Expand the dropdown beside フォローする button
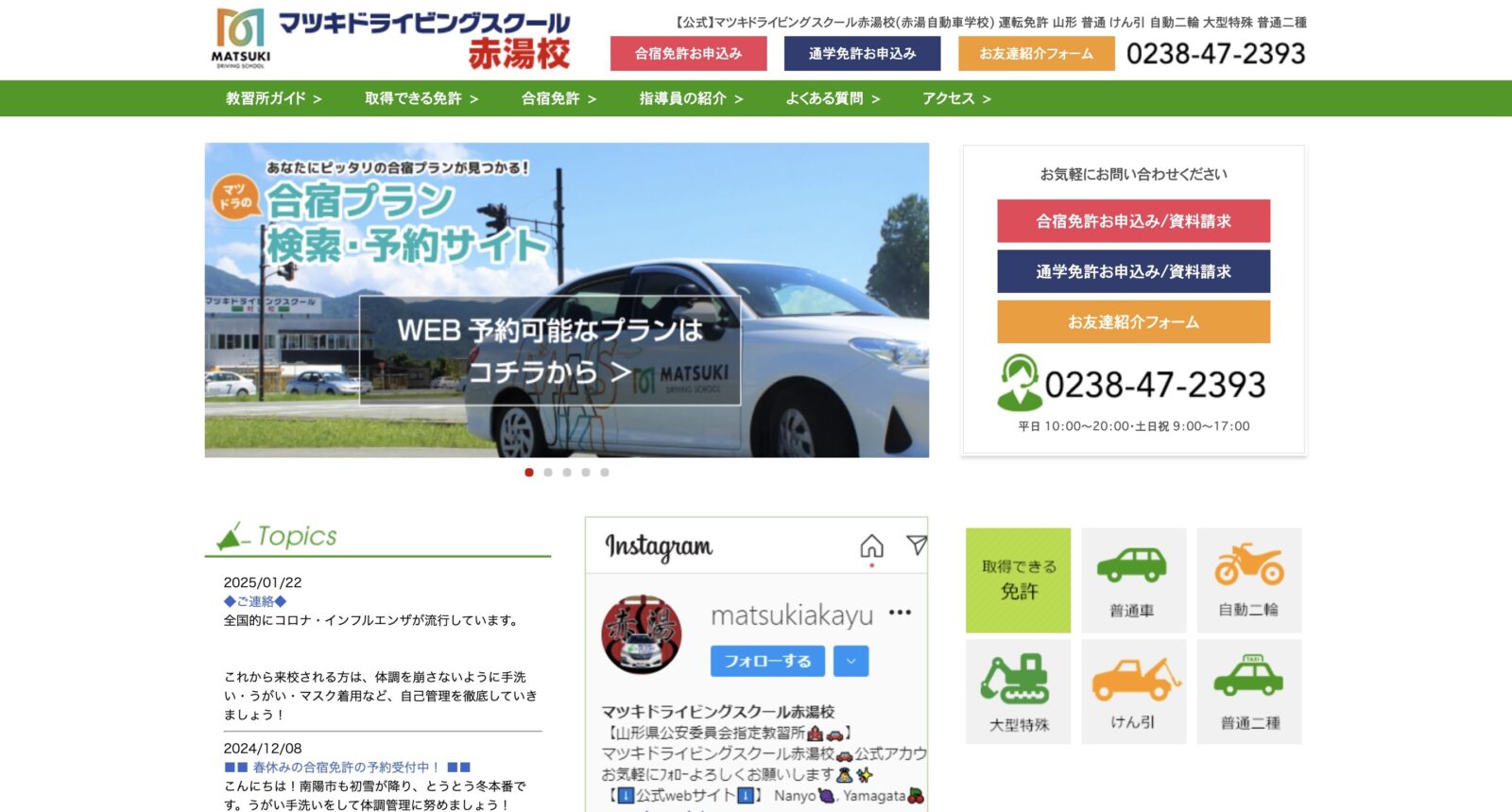Screen dimensions: 1512x812 [x=850, y=662]
